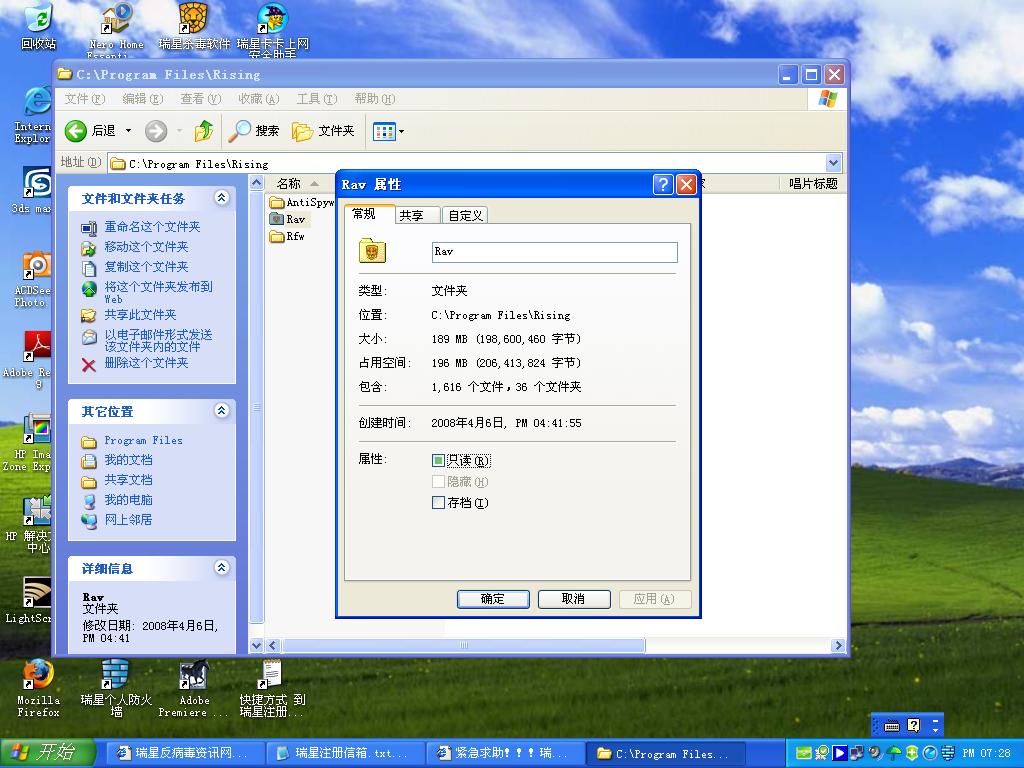Screen dimensions: 1024x768
Task: Click the dialog help question-mark button
Action: point(663,185)
